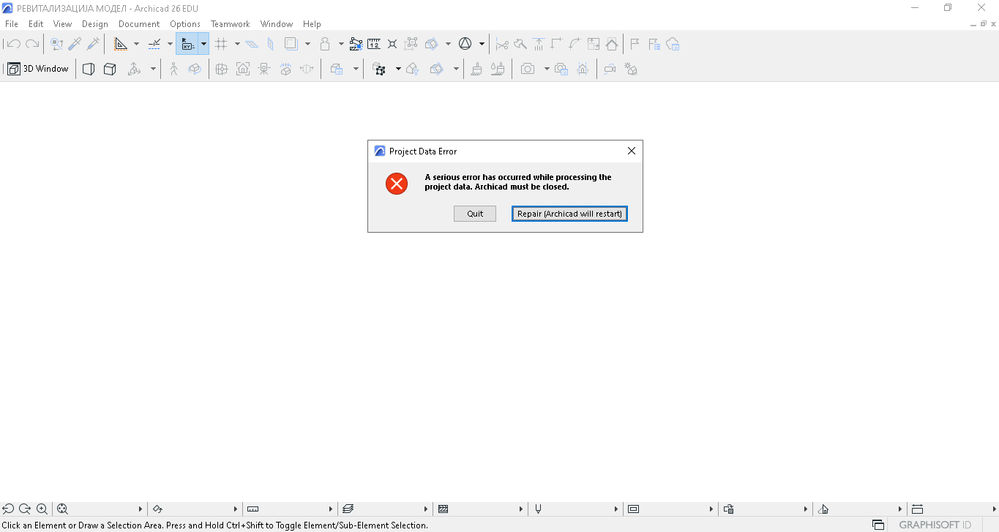
Task: Click the Renovation Filter circle-triangle icon
Action: pyautogui.click(x=465, y=44)
